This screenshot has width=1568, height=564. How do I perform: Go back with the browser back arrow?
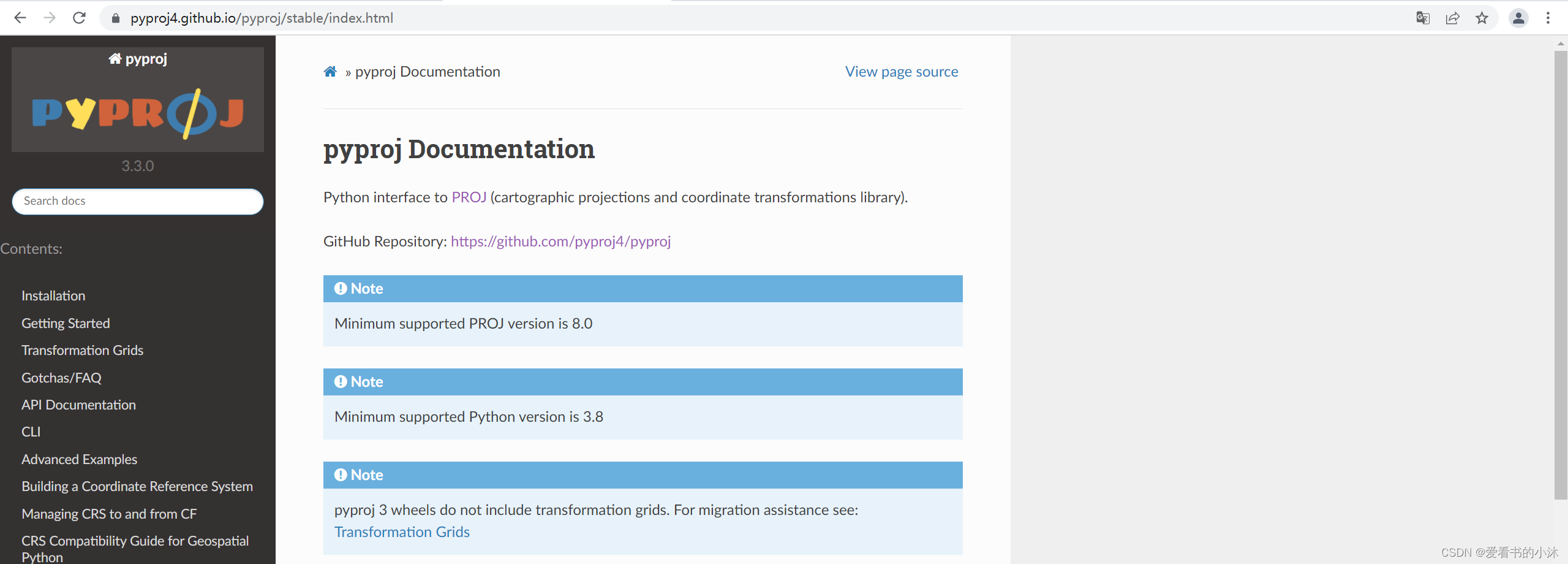20,18
